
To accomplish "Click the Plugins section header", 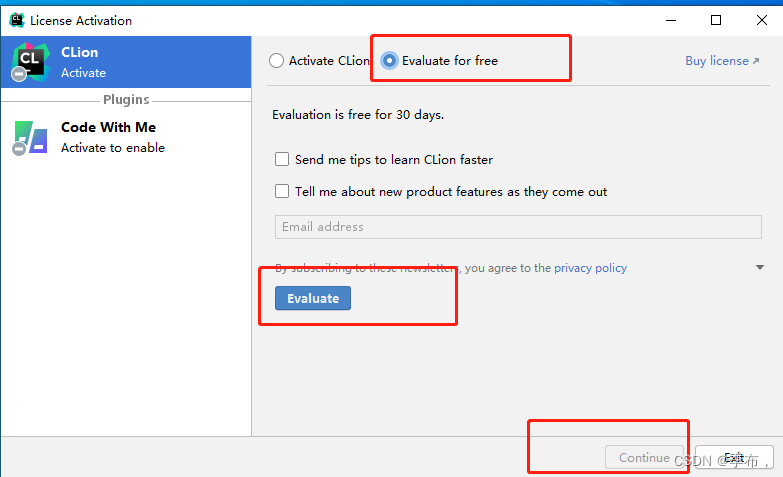I will click(126, 99).
